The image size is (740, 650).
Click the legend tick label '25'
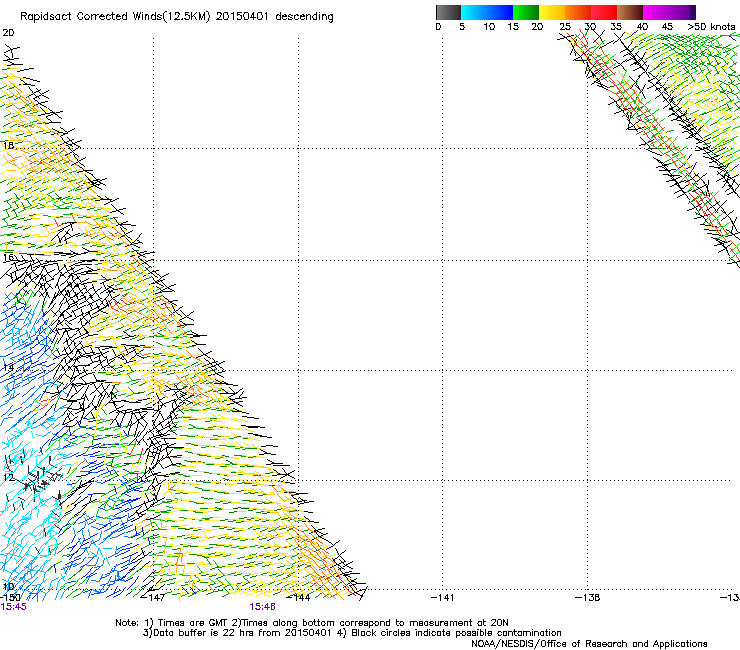(x=565, y=27)
